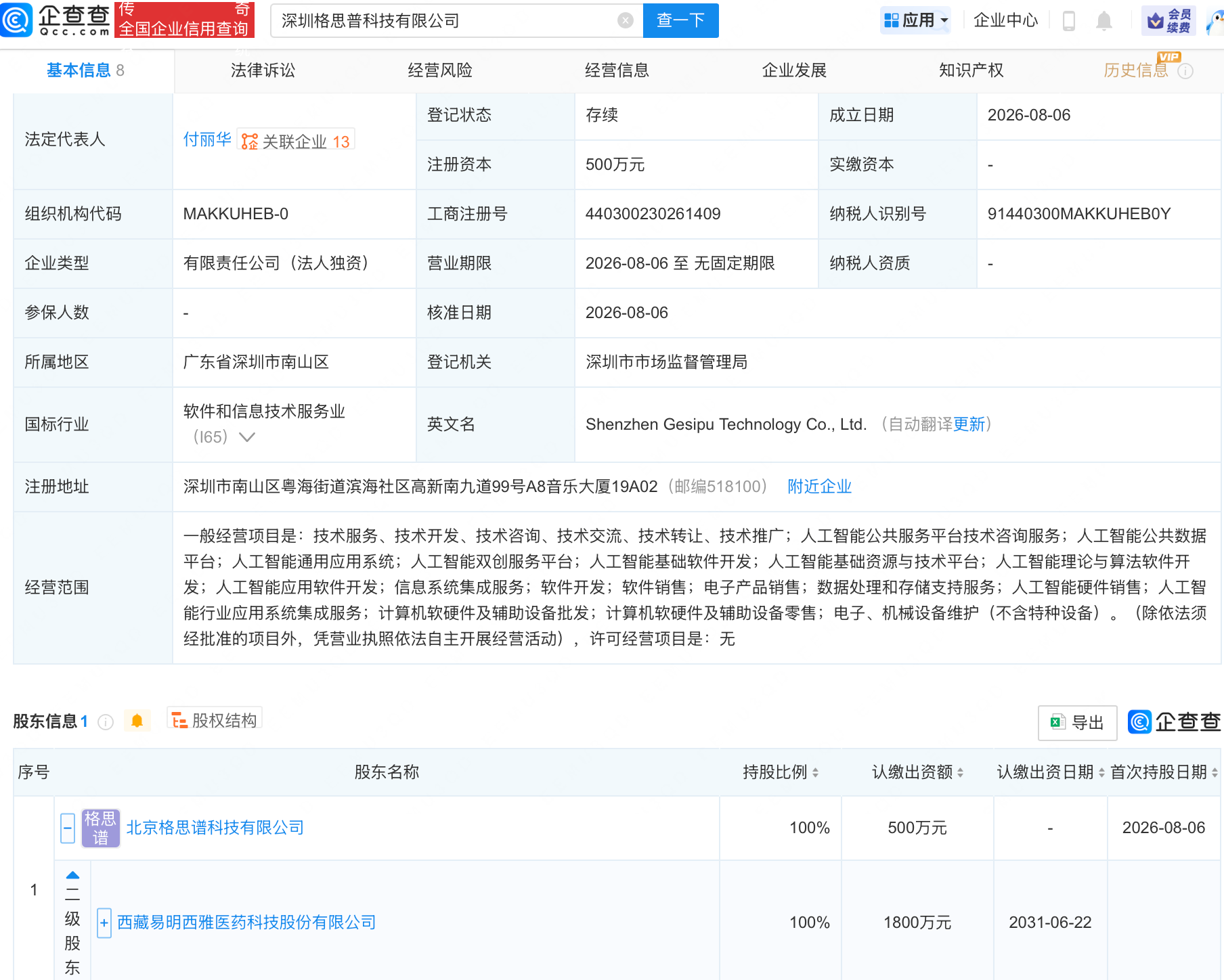1224x980 pixels.
Task: Open the 经营风险 tab
Action: tap(440, 70)
